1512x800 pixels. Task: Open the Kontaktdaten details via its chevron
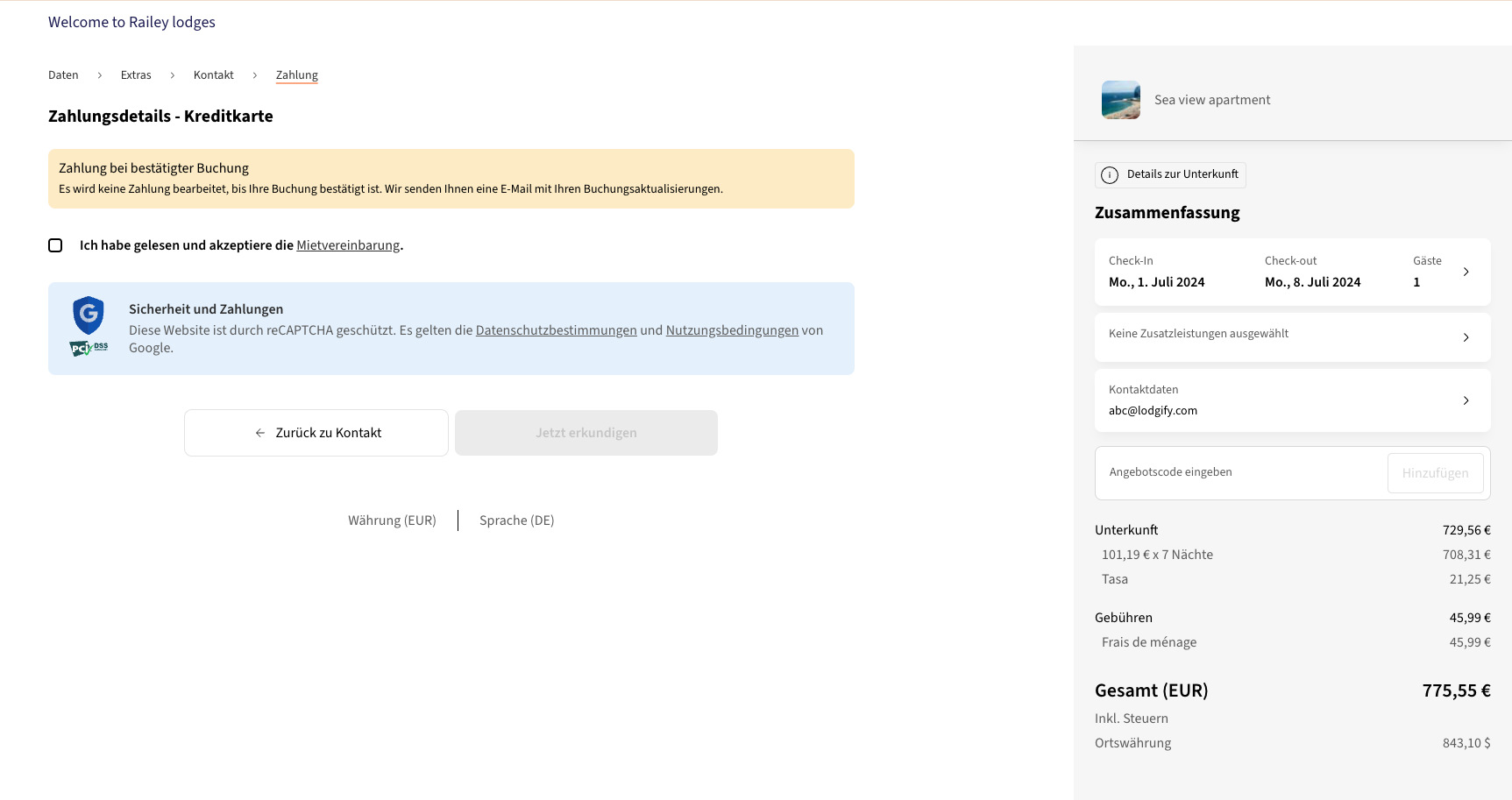[1466, 400]
